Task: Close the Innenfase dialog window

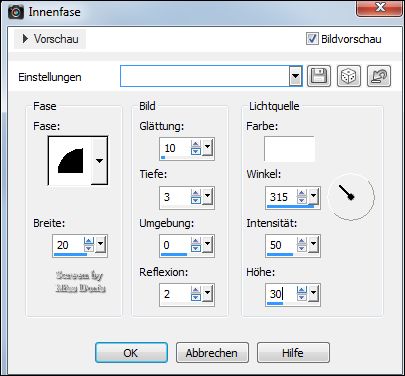Action: point(380,7)
